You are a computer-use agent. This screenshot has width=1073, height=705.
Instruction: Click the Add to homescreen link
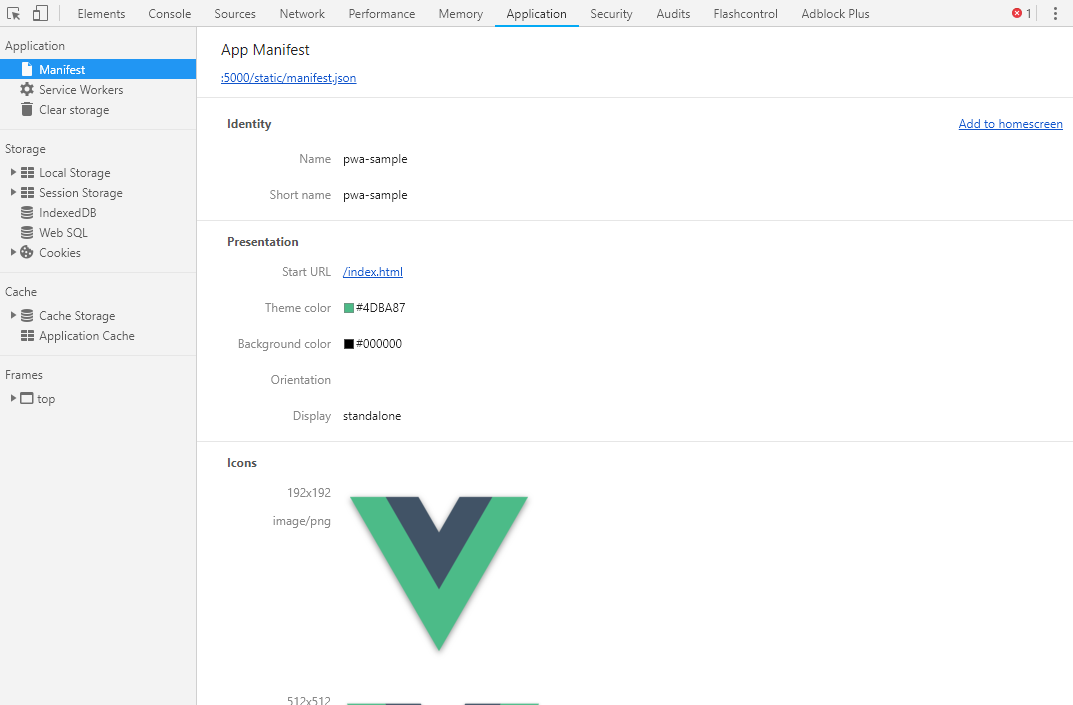click(1010, 124)
